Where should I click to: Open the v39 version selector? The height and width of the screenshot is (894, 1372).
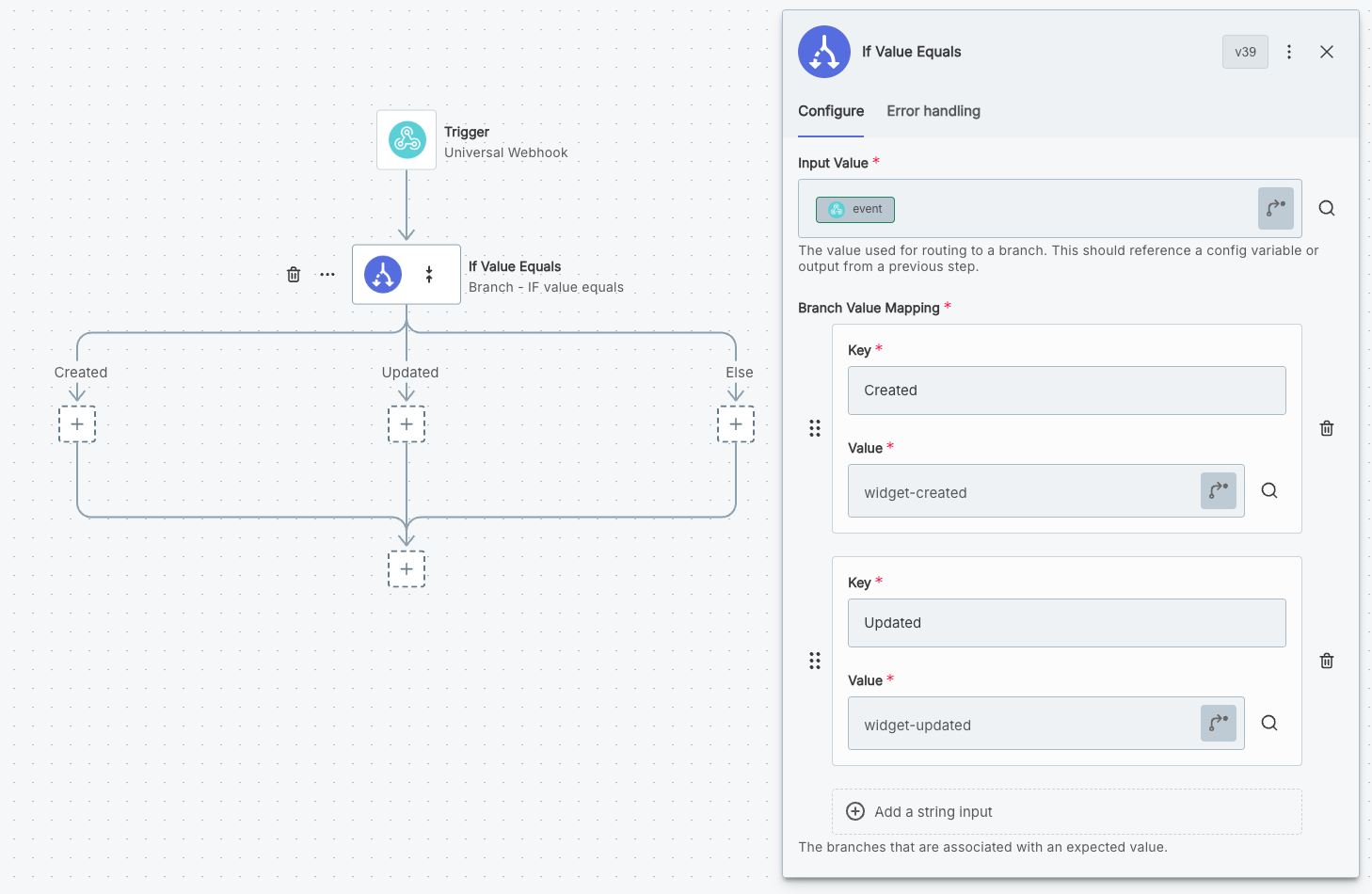1245,52
